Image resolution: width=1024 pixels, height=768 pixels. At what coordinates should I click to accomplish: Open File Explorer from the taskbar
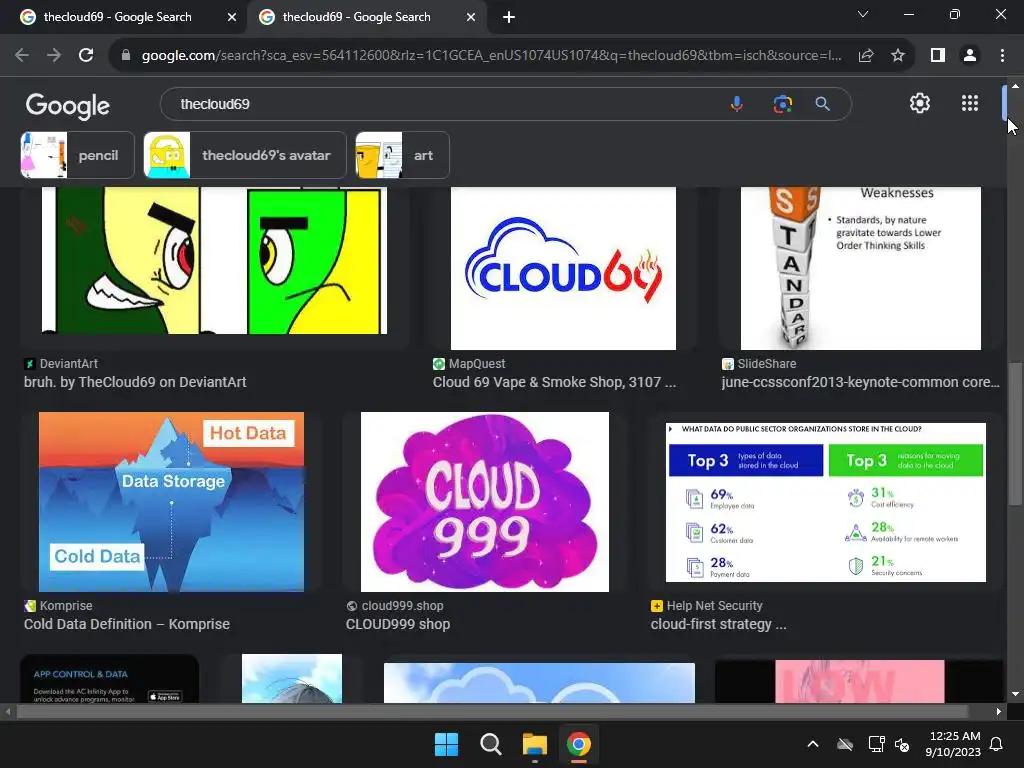534,744
